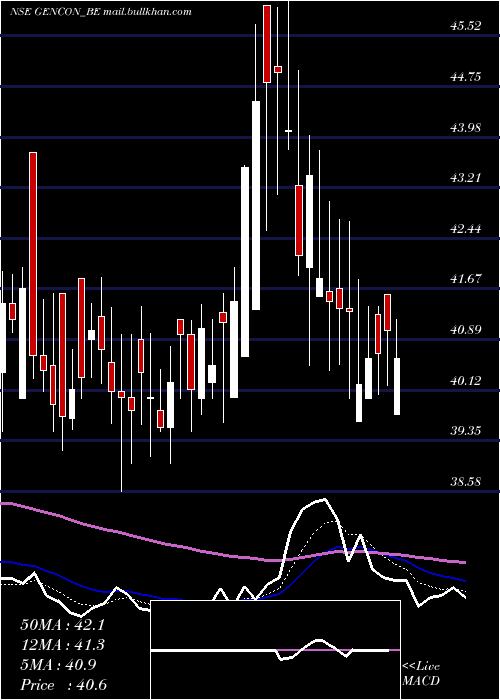Click the 43.21 price axis label
Screen dimensions: 500x700
[x=466, y=178]
